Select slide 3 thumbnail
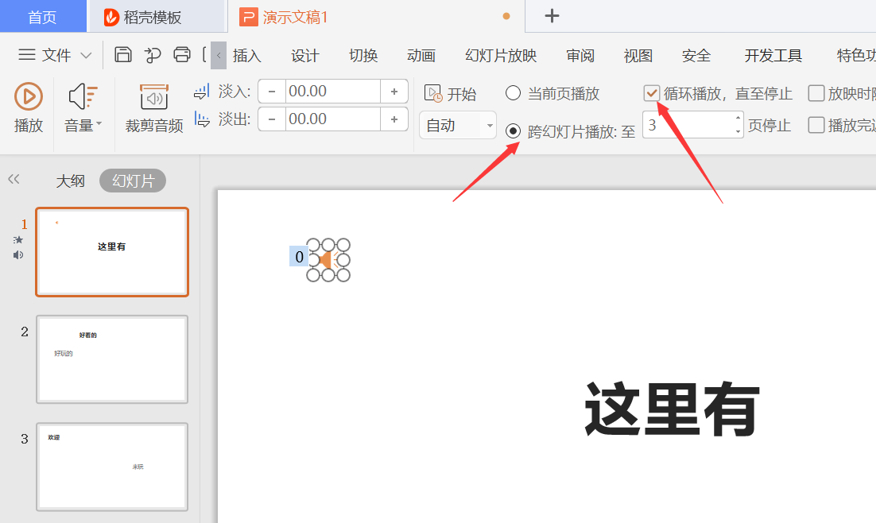This screenshot has width=876, height=523. [112, 467]
